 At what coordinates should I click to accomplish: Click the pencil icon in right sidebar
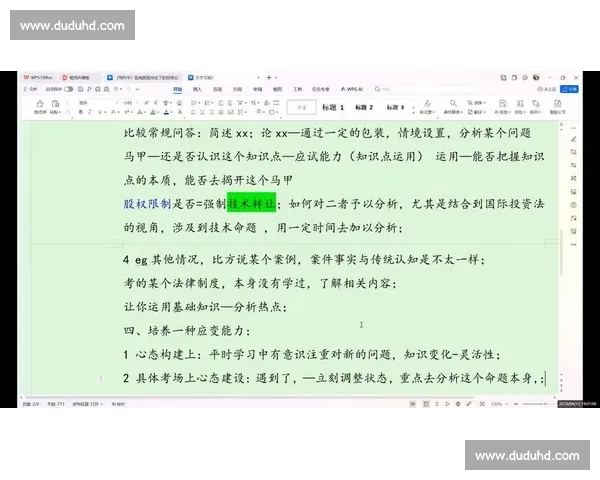[x=574, y=139]
